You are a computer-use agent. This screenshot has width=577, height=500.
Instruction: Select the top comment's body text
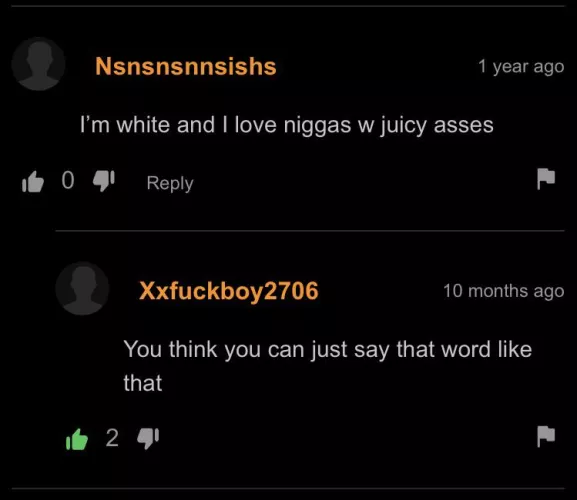(x=287, y=125)
